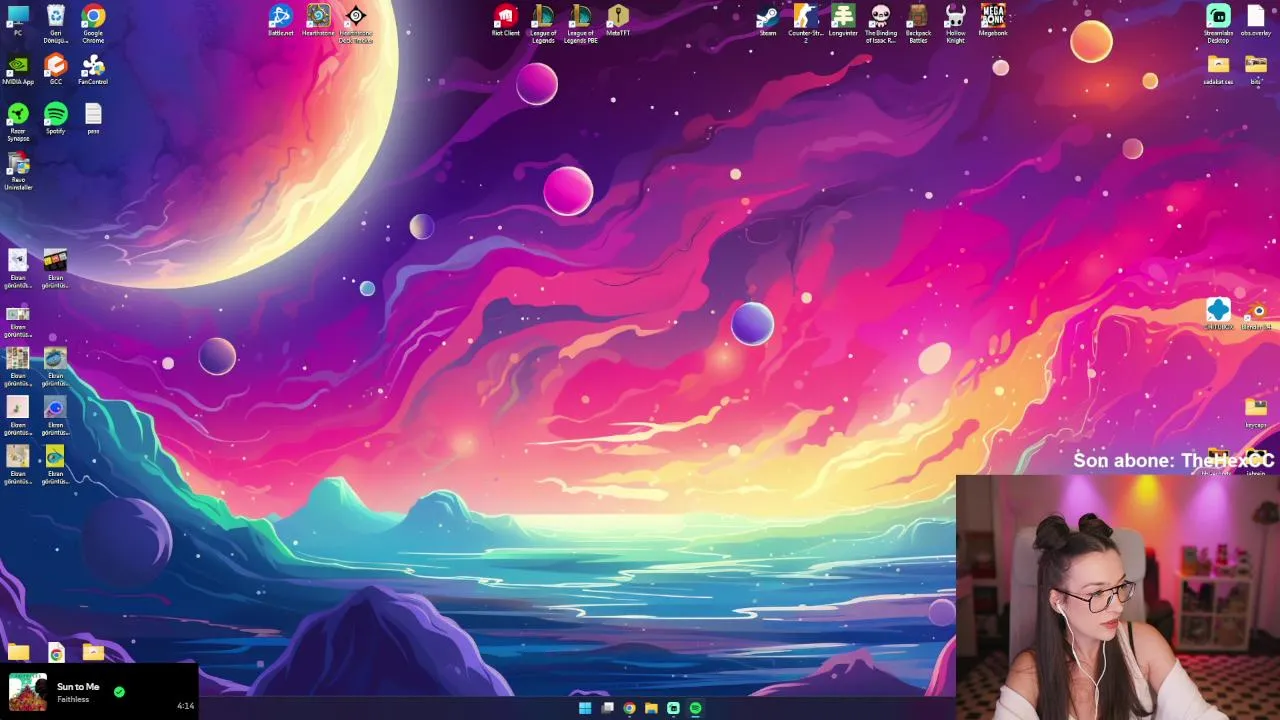The width and height of the screenshot is (1280, 720).
Task: Select the Counter-Strike 2 icon
Action: tap(806, 24)
